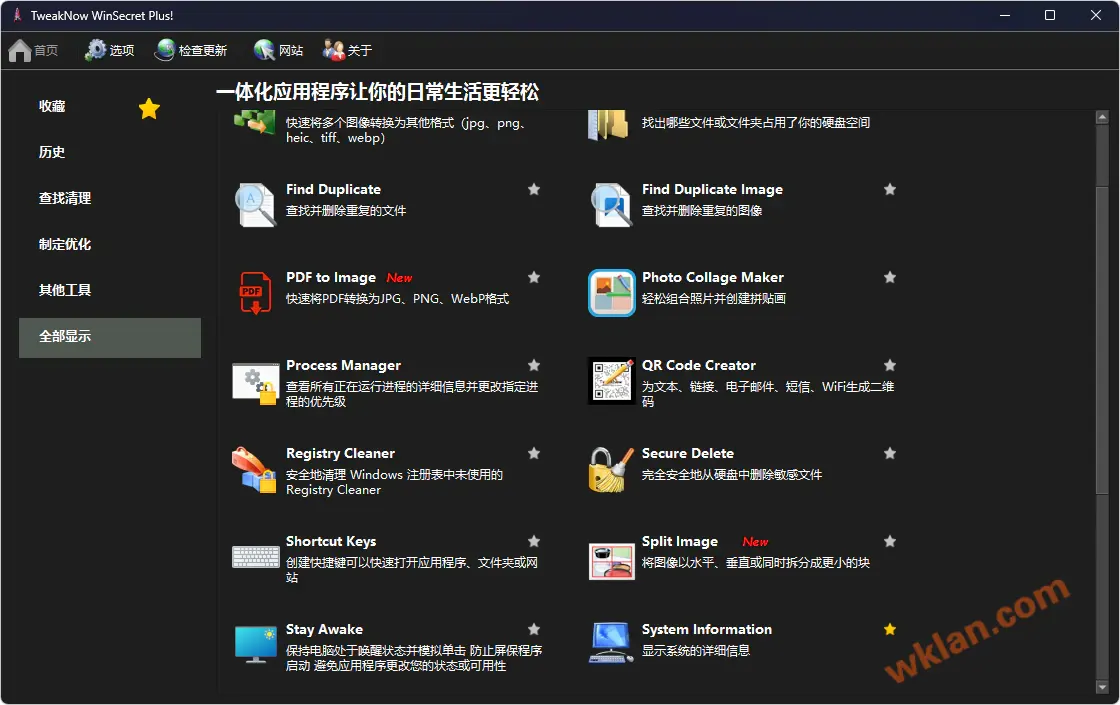1120x705 pixels.
Task: Click 检查更新 to check for updates
Action: [x=191, y=50]
